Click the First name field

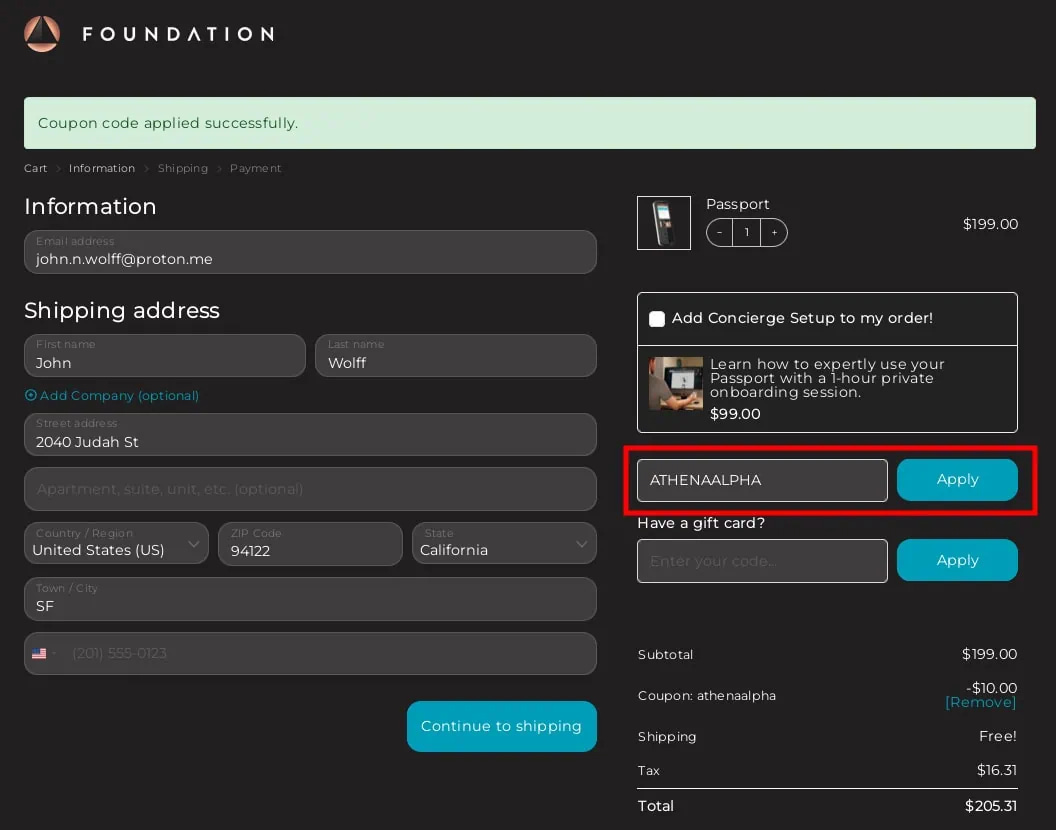tap(164, 356)
